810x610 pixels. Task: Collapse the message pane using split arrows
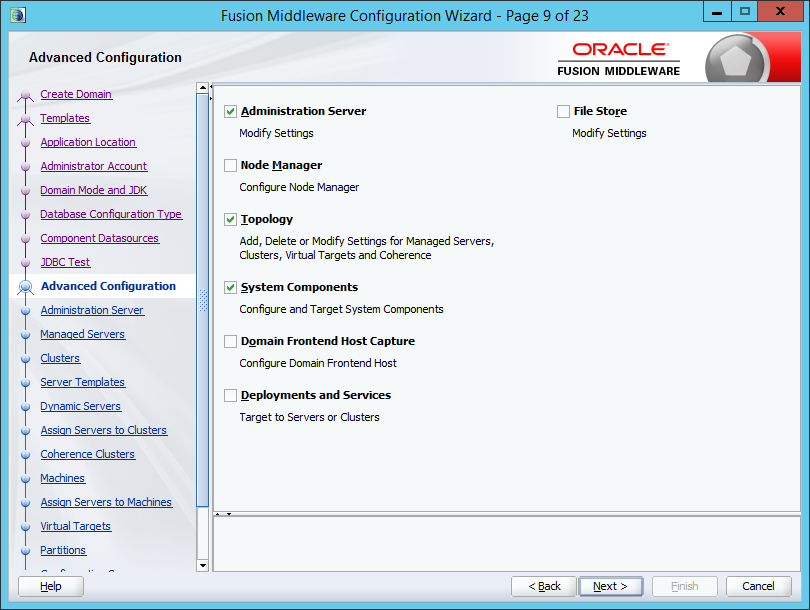[x=228, y=514]
